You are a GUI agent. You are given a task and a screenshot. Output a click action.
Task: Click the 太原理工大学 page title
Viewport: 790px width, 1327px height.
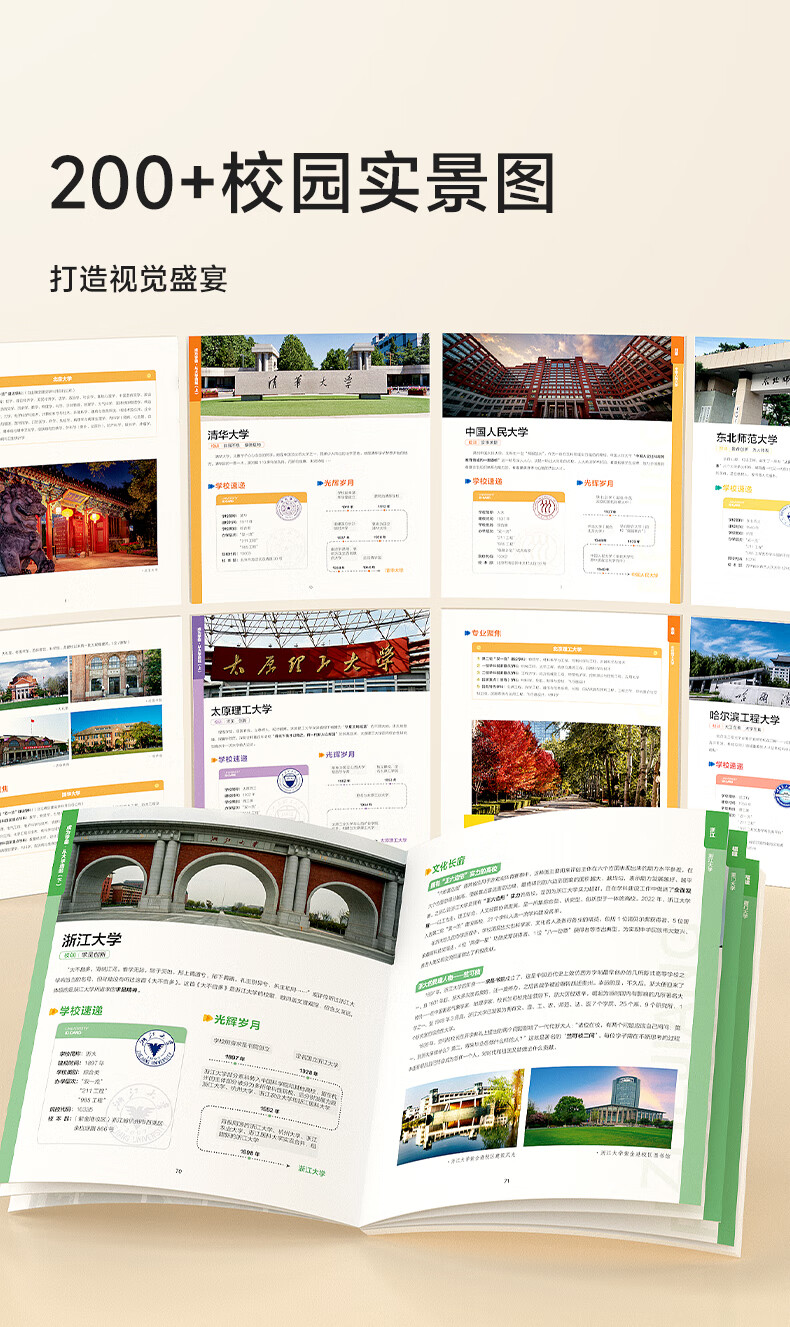click(240, 710)
